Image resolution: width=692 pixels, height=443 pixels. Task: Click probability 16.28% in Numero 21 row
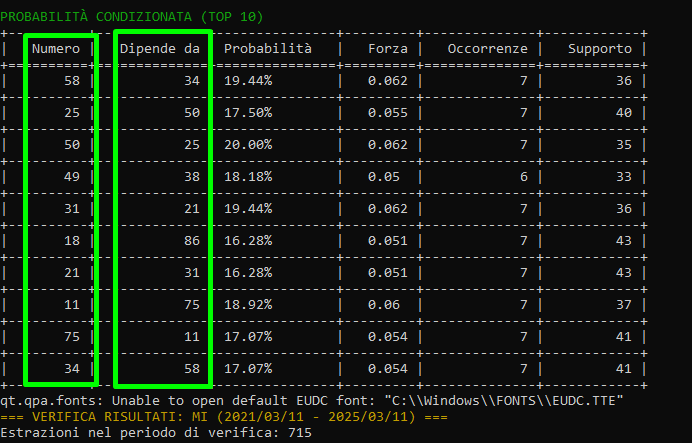click(x=248, y=273)
